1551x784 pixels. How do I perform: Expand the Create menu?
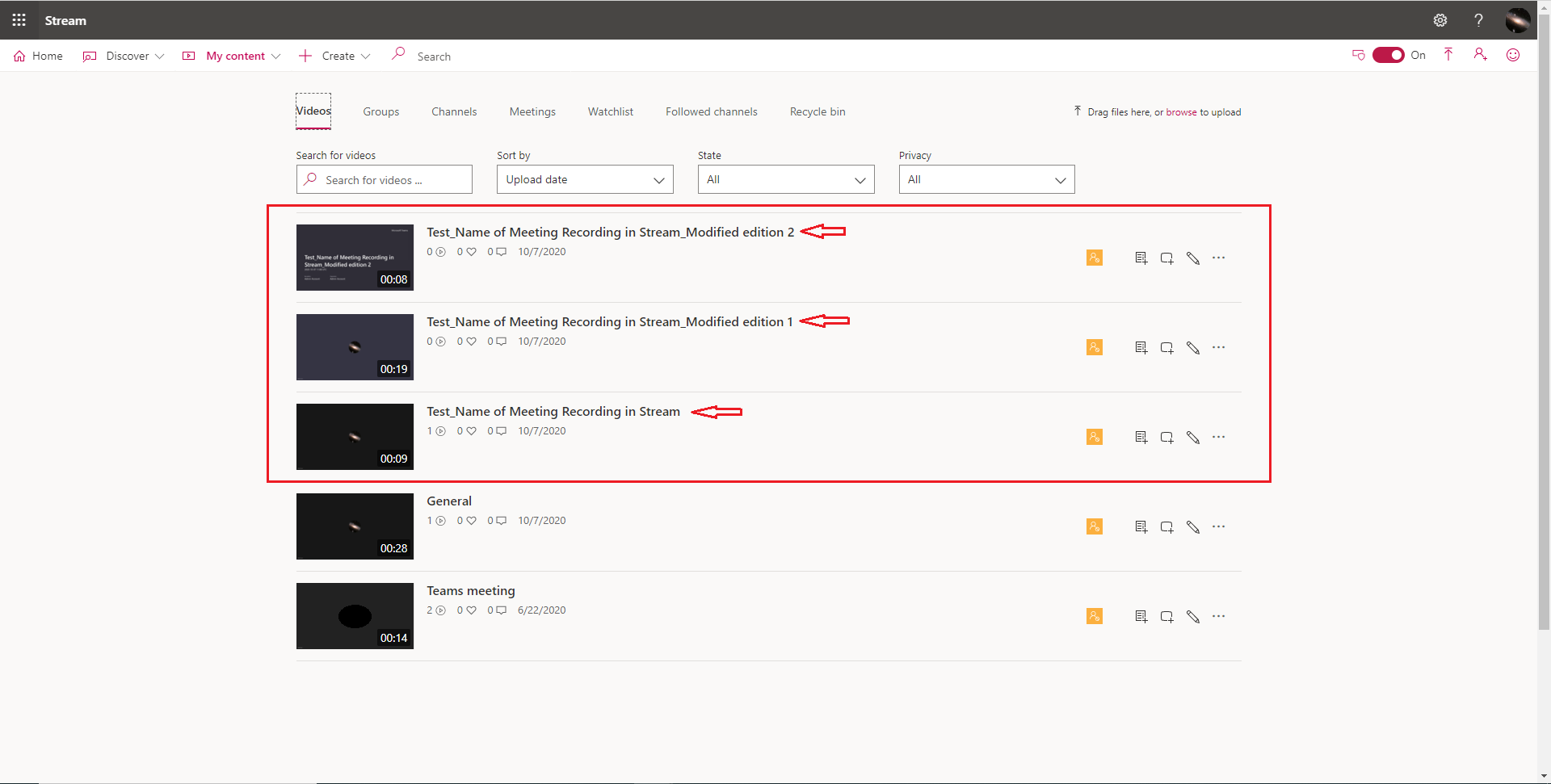pos(334,56)
